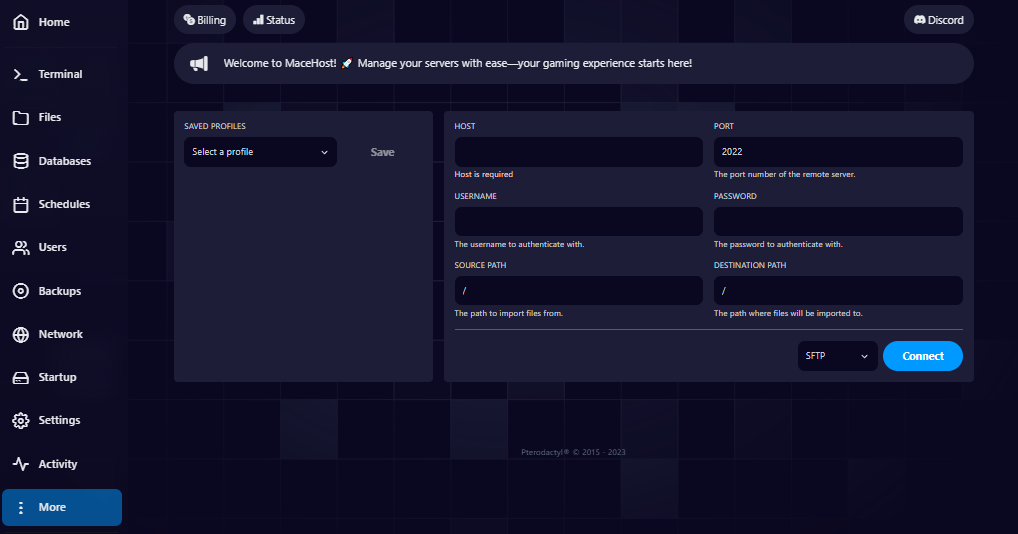
Task: Open the Settings sidebar label
Action: (x=59, y=420)
